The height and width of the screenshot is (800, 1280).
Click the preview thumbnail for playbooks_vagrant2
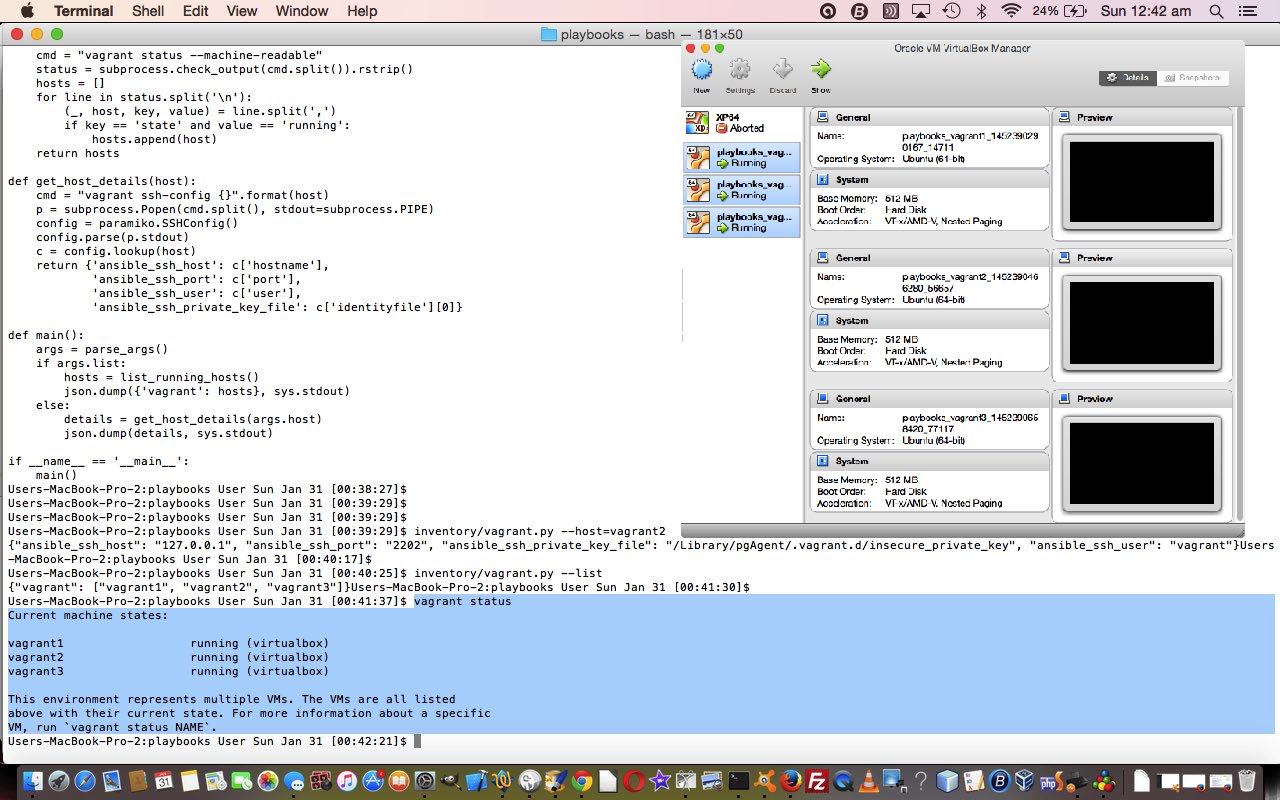coord(1141,322)
